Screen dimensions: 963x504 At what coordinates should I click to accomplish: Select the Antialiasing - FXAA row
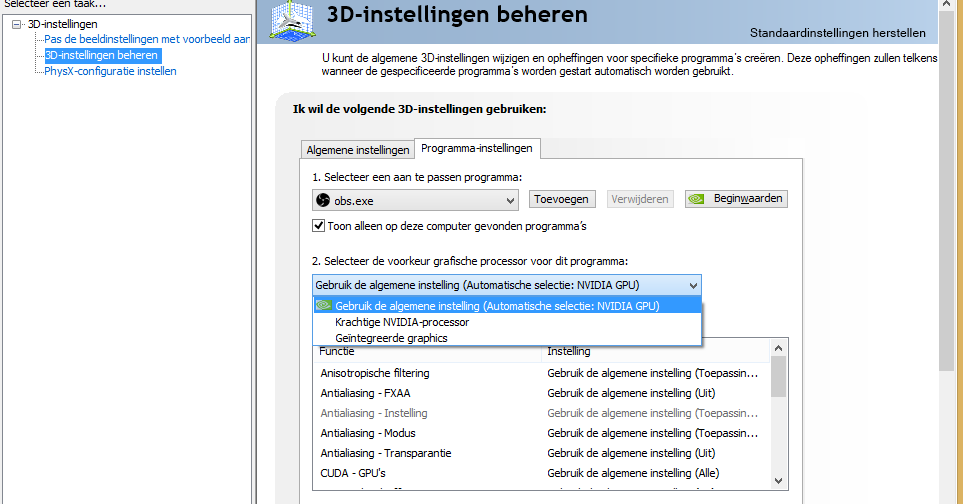(x=542, y=394)
